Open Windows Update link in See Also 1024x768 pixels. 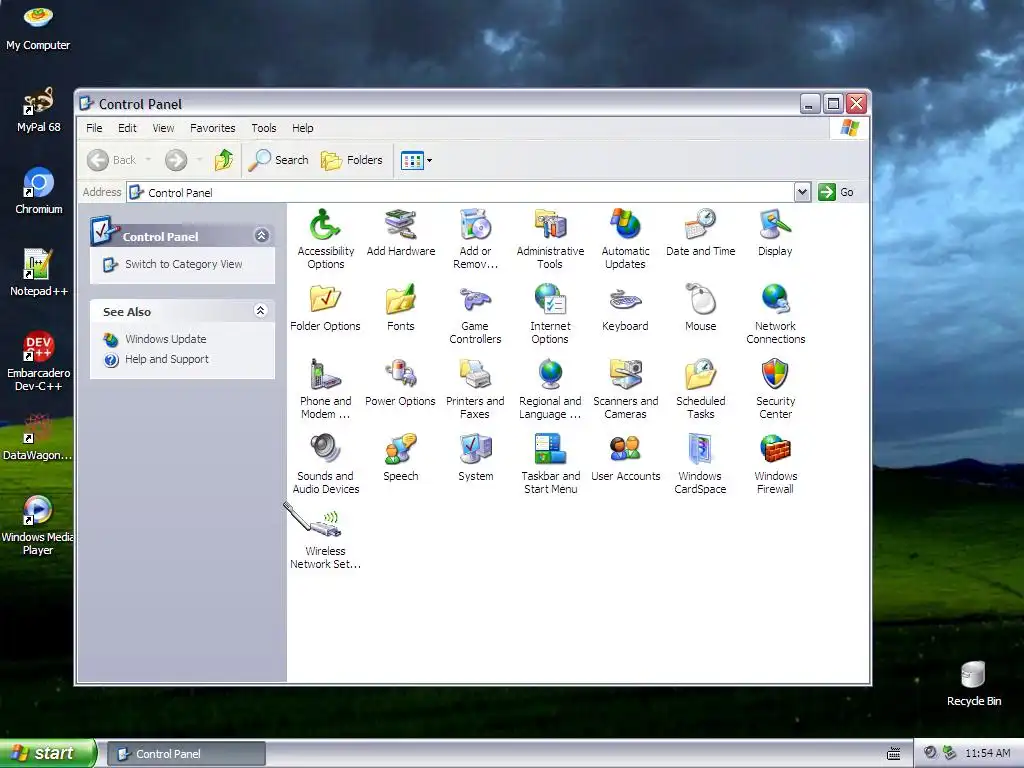(165, 339)
